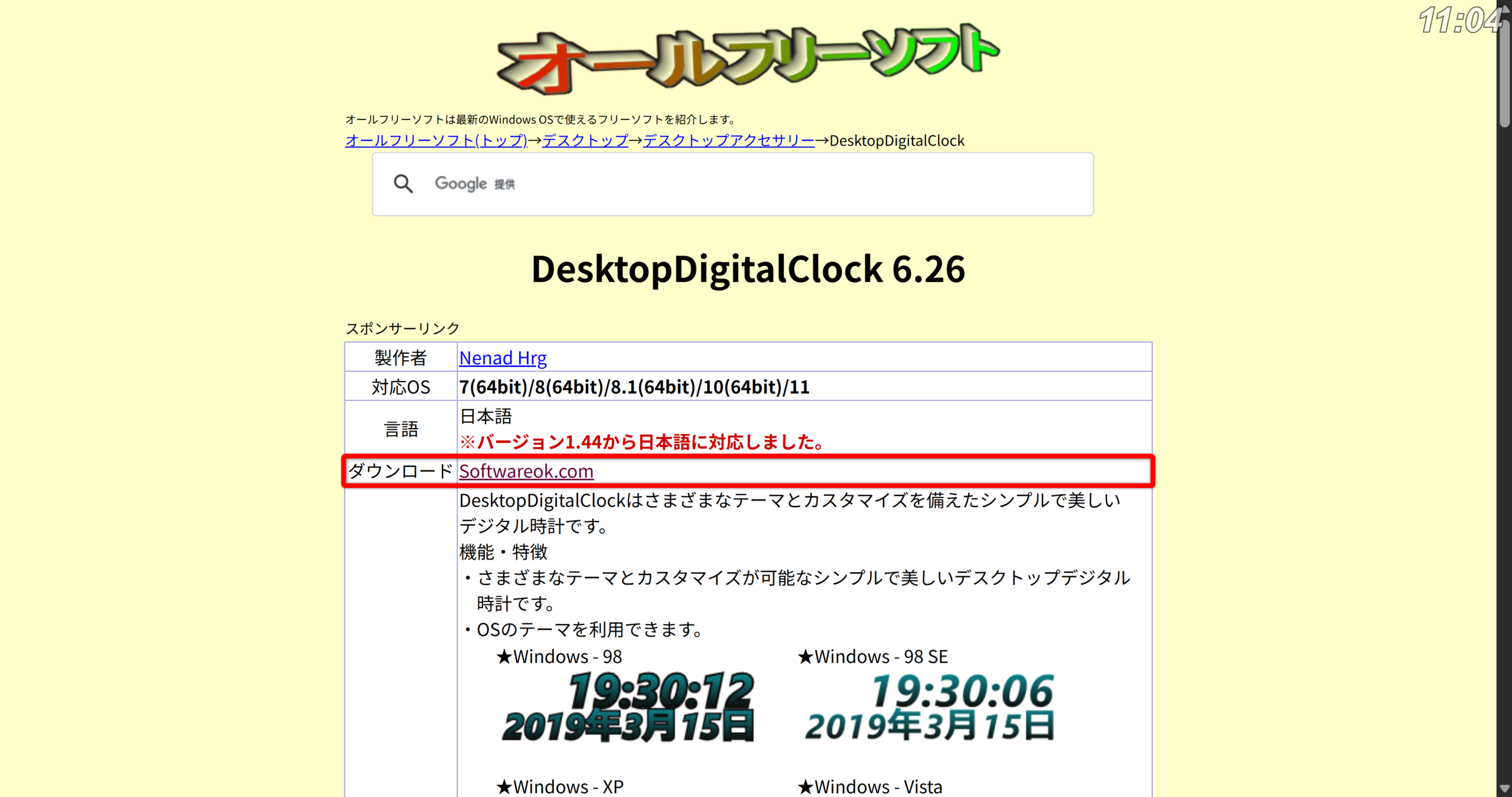Open the デスクトップアクセサリー breadcrumb link
Viewport: 1512px width, 797px height.
coord(728,141)
